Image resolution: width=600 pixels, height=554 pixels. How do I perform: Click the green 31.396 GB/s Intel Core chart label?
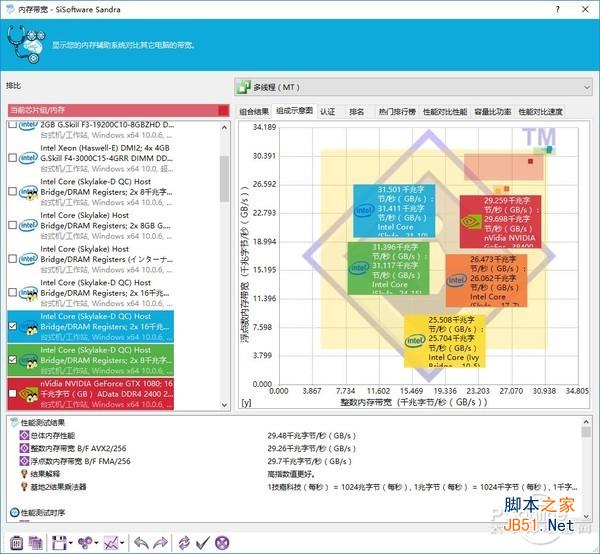(x=388, y=268)
